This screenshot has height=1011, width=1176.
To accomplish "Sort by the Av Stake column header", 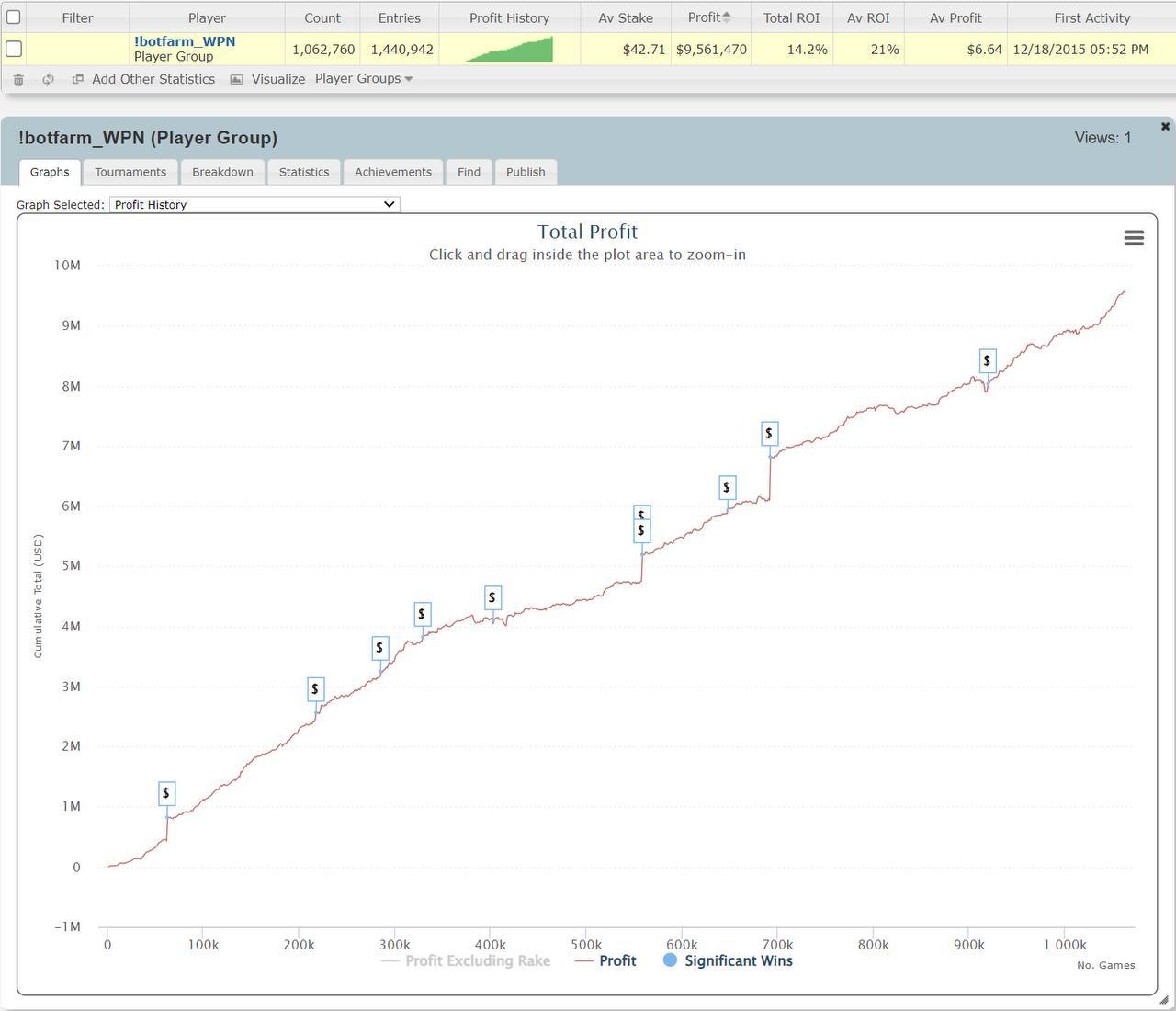I will pos(626,17).
